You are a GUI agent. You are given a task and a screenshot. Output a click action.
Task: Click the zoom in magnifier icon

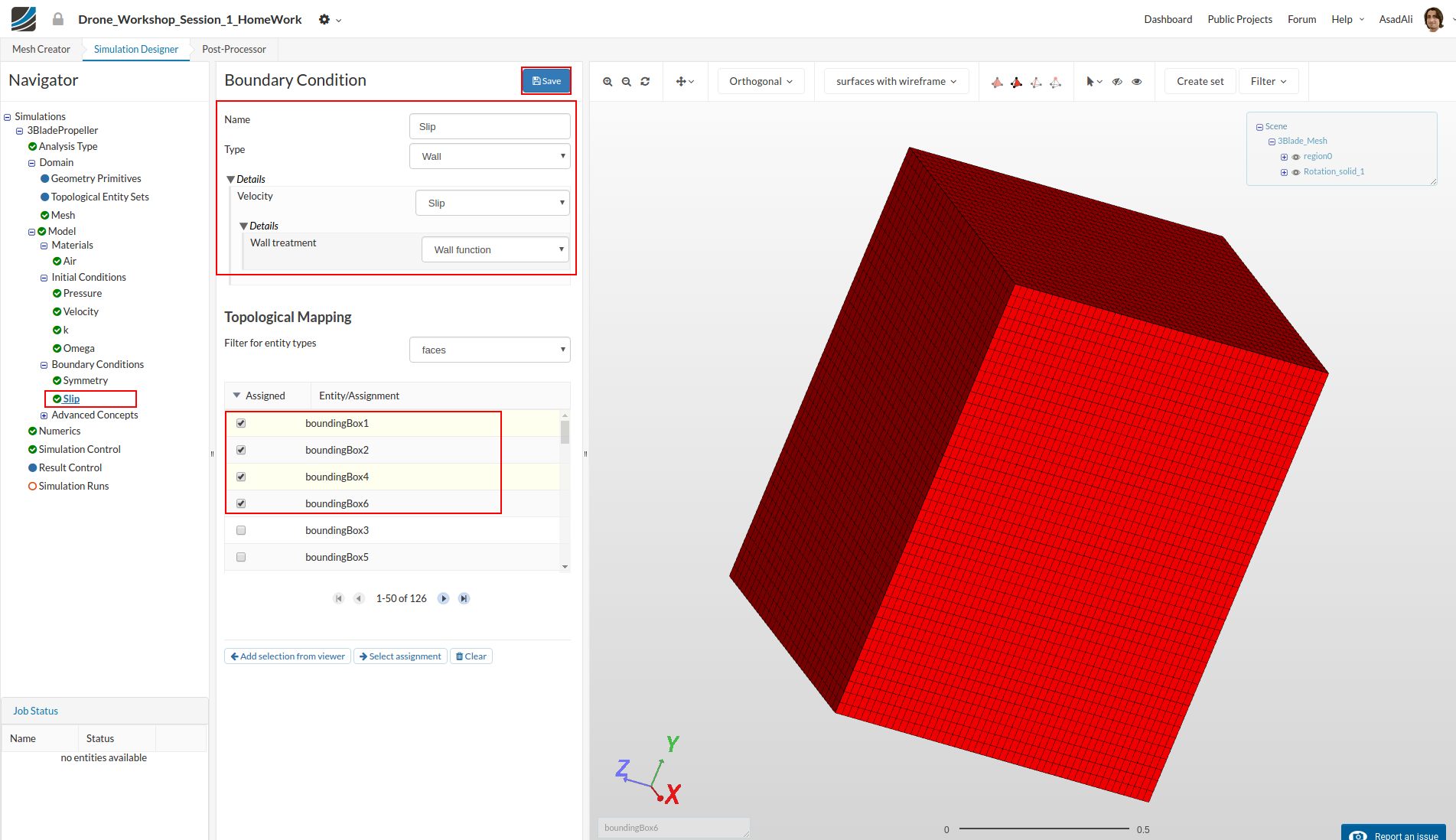(x=607, y=82)
